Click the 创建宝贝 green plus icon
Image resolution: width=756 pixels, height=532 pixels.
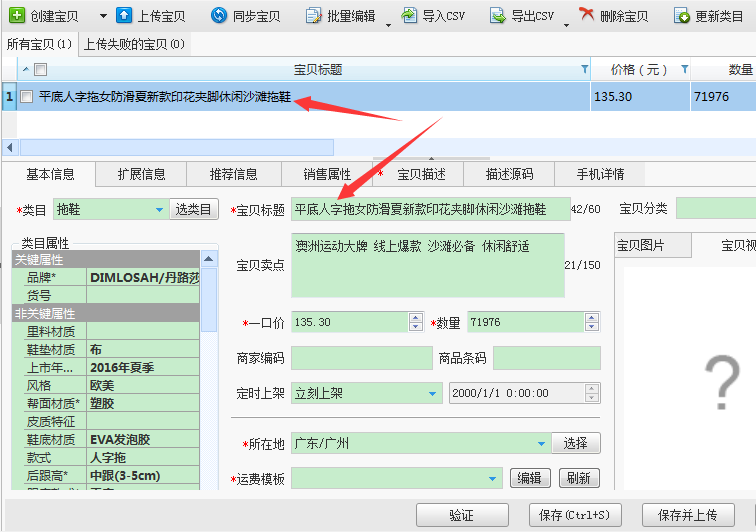[17, 16]
